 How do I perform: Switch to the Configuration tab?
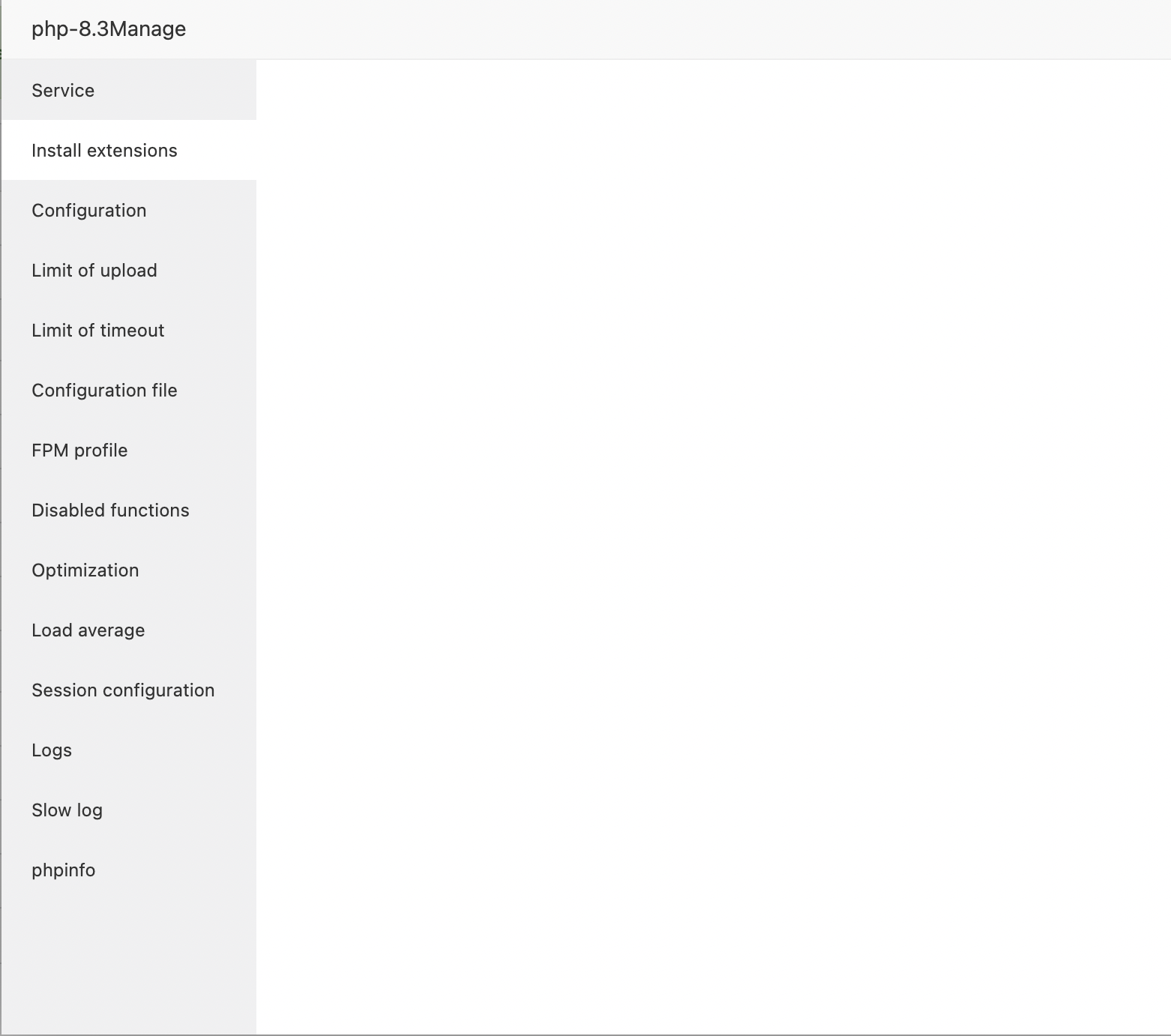click(129, 210)
